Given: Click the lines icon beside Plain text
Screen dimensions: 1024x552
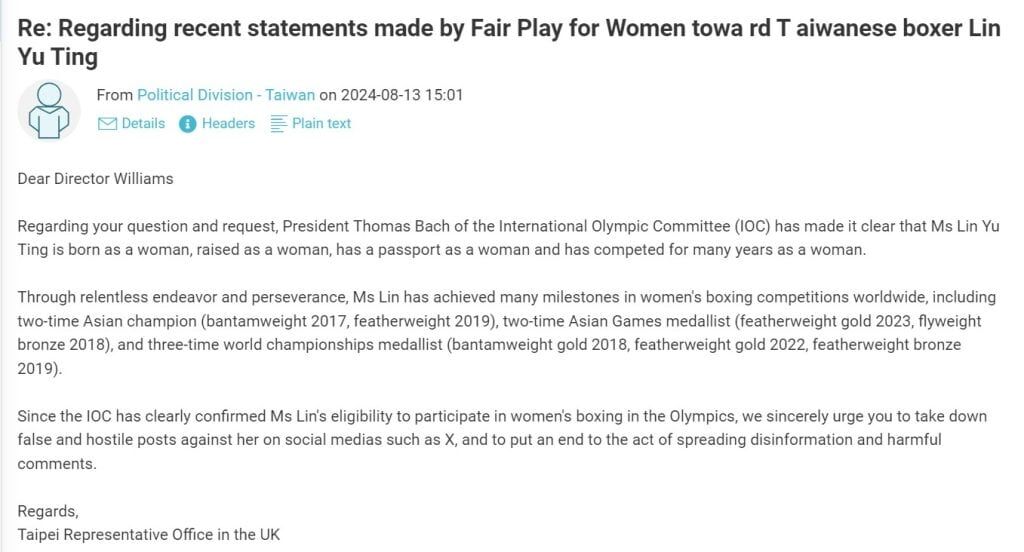Looking at the screenshot, I should click(278, 123).
